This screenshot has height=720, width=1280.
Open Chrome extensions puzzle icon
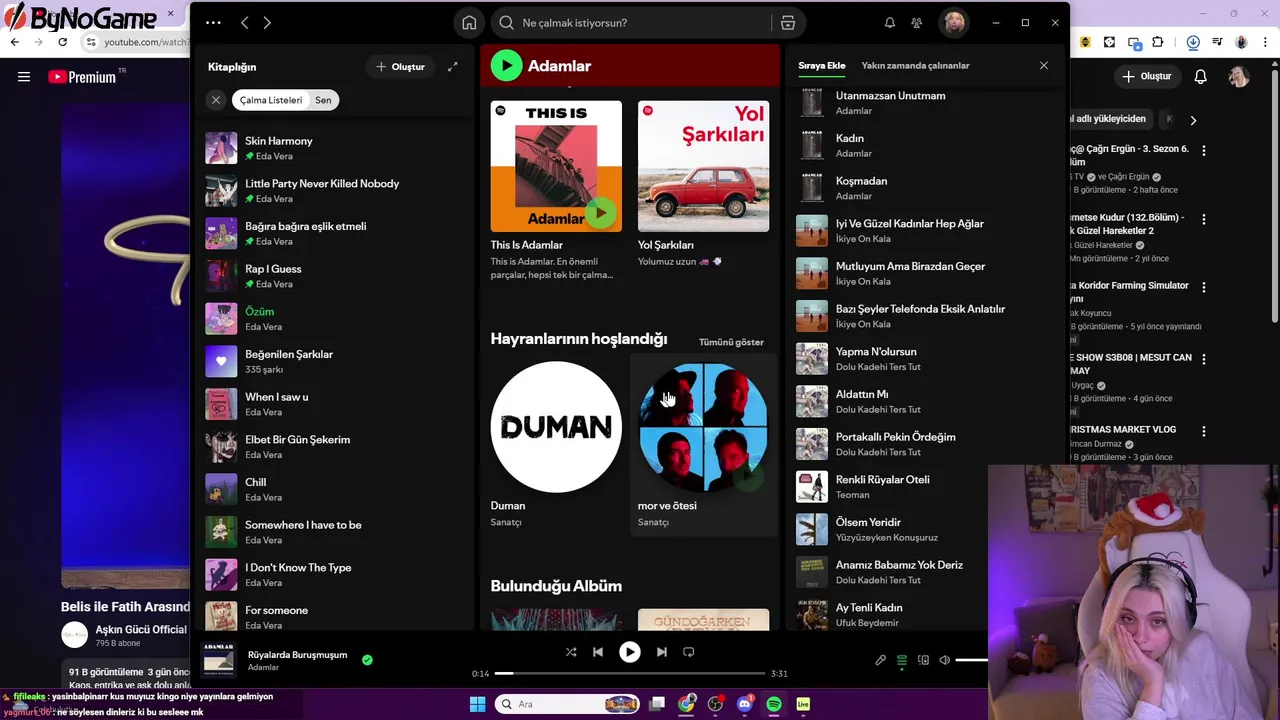[1158, 42]
